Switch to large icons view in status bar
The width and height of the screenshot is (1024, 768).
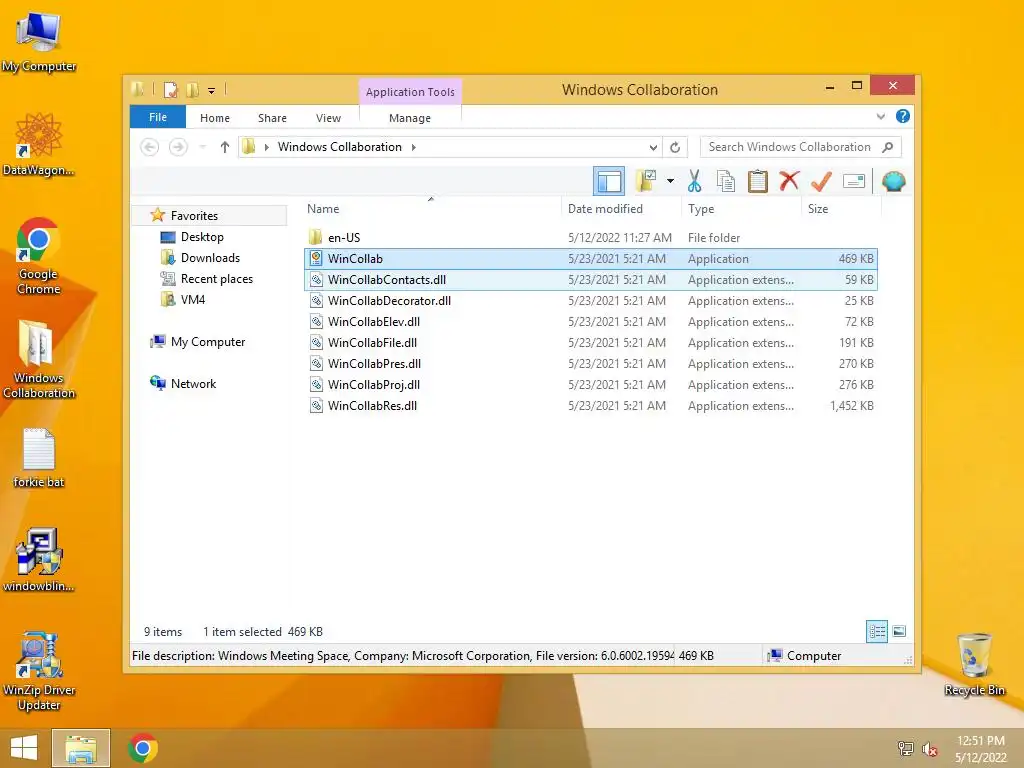pyautogui.click(x=899, y=631)
